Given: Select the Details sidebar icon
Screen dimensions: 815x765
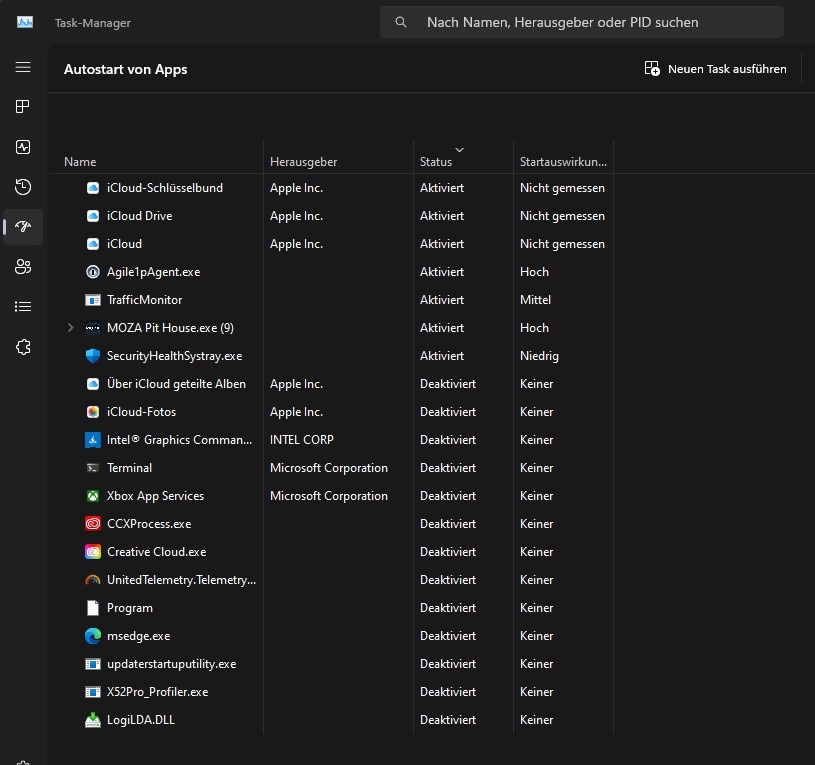Looking at the screenshot, I should pos(22,307).
